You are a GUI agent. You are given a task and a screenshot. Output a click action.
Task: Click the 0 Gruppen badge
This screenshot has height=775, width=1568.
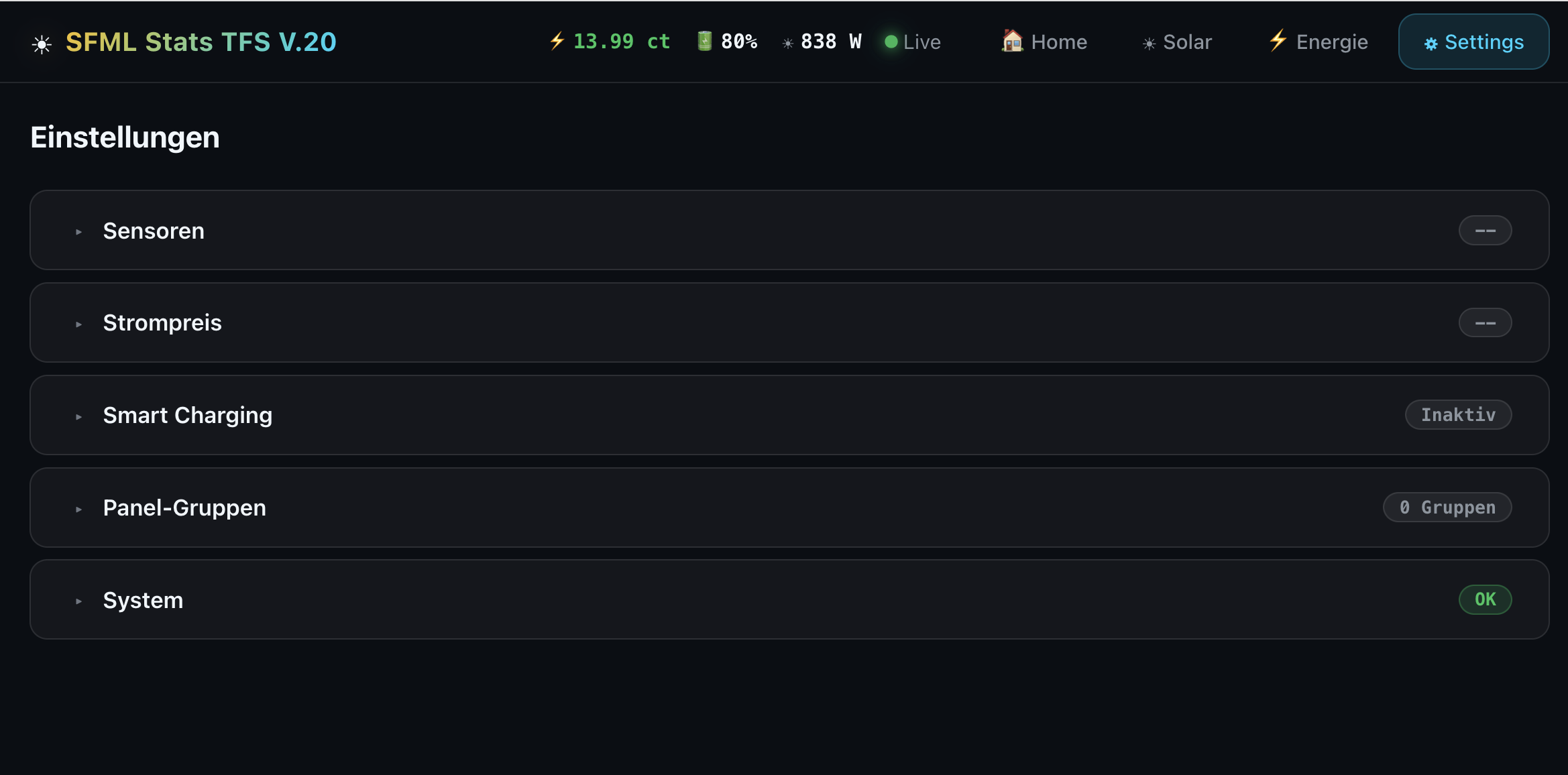pos(1447,508)
